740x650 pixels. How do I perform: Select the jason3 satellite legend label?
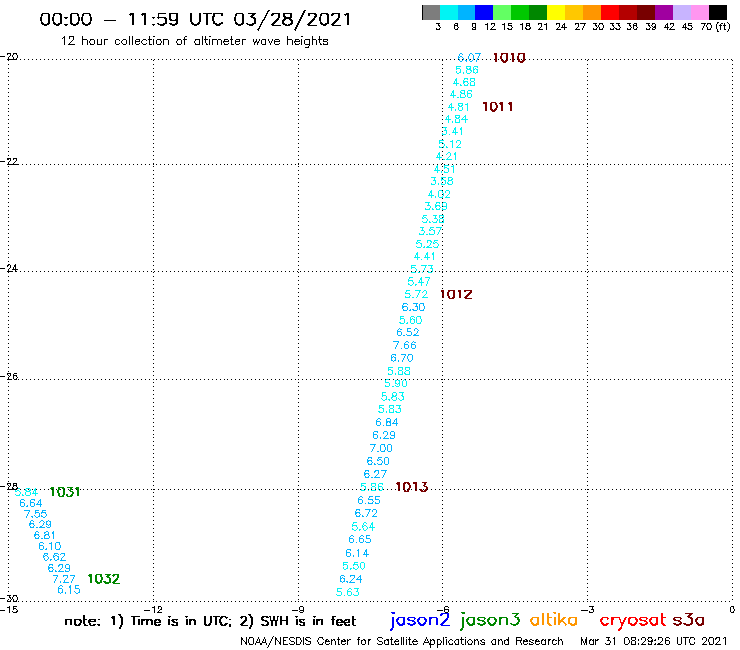click(x=490, y=620)
